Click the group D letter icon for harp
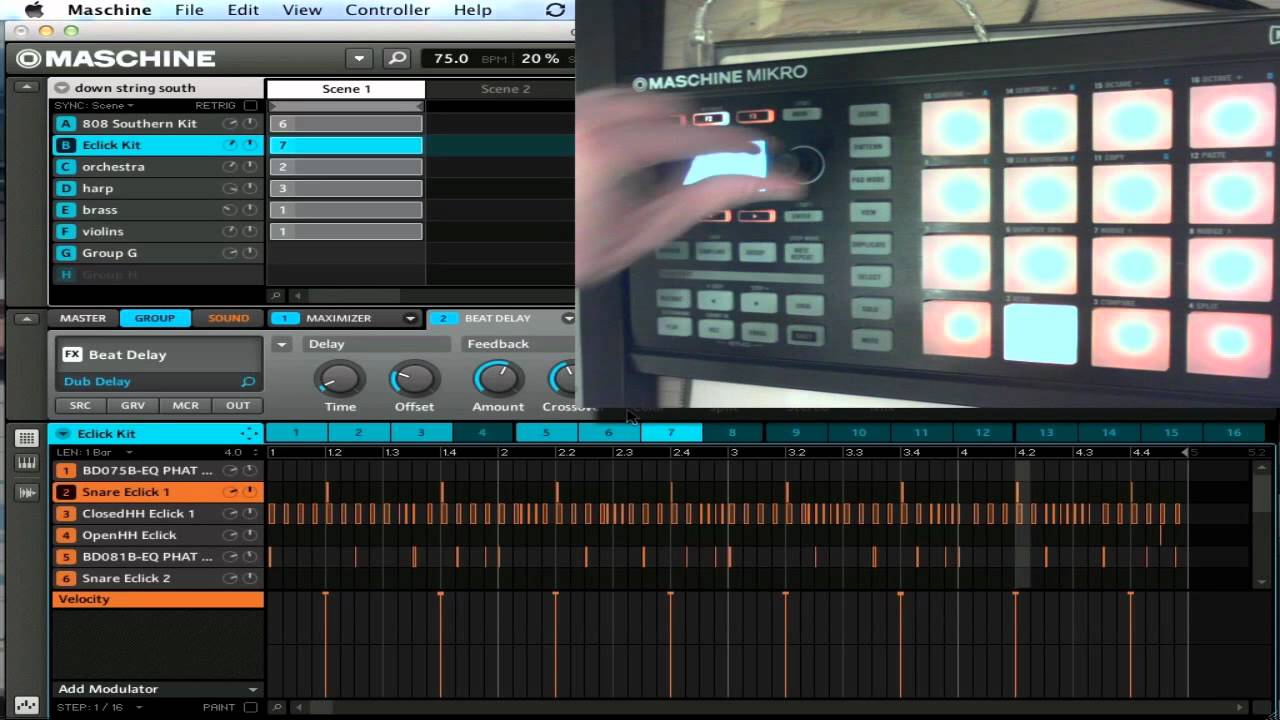1280x720 pixels. (x=66, y=188)
